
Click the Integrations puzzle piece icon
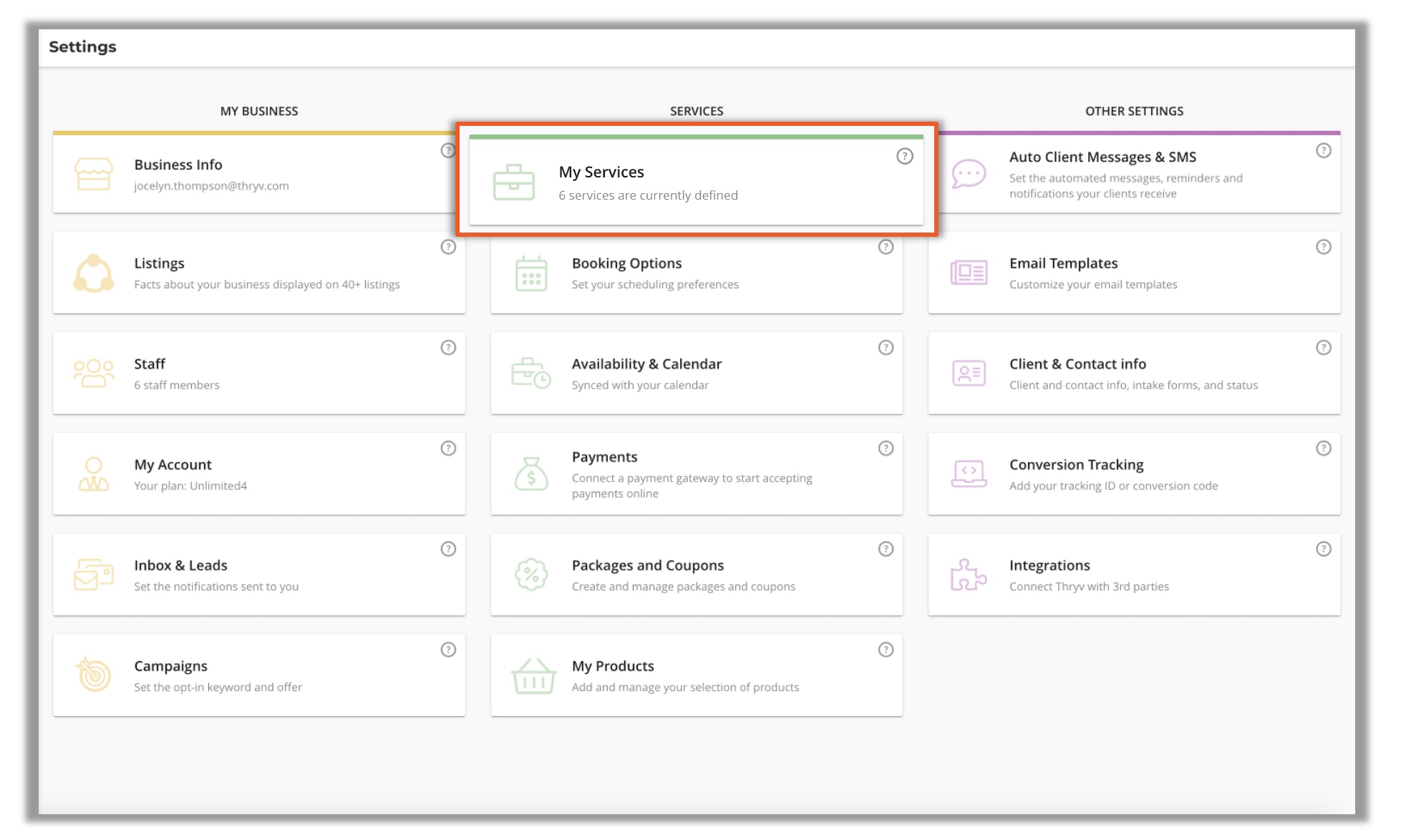[x=969, y=575]
